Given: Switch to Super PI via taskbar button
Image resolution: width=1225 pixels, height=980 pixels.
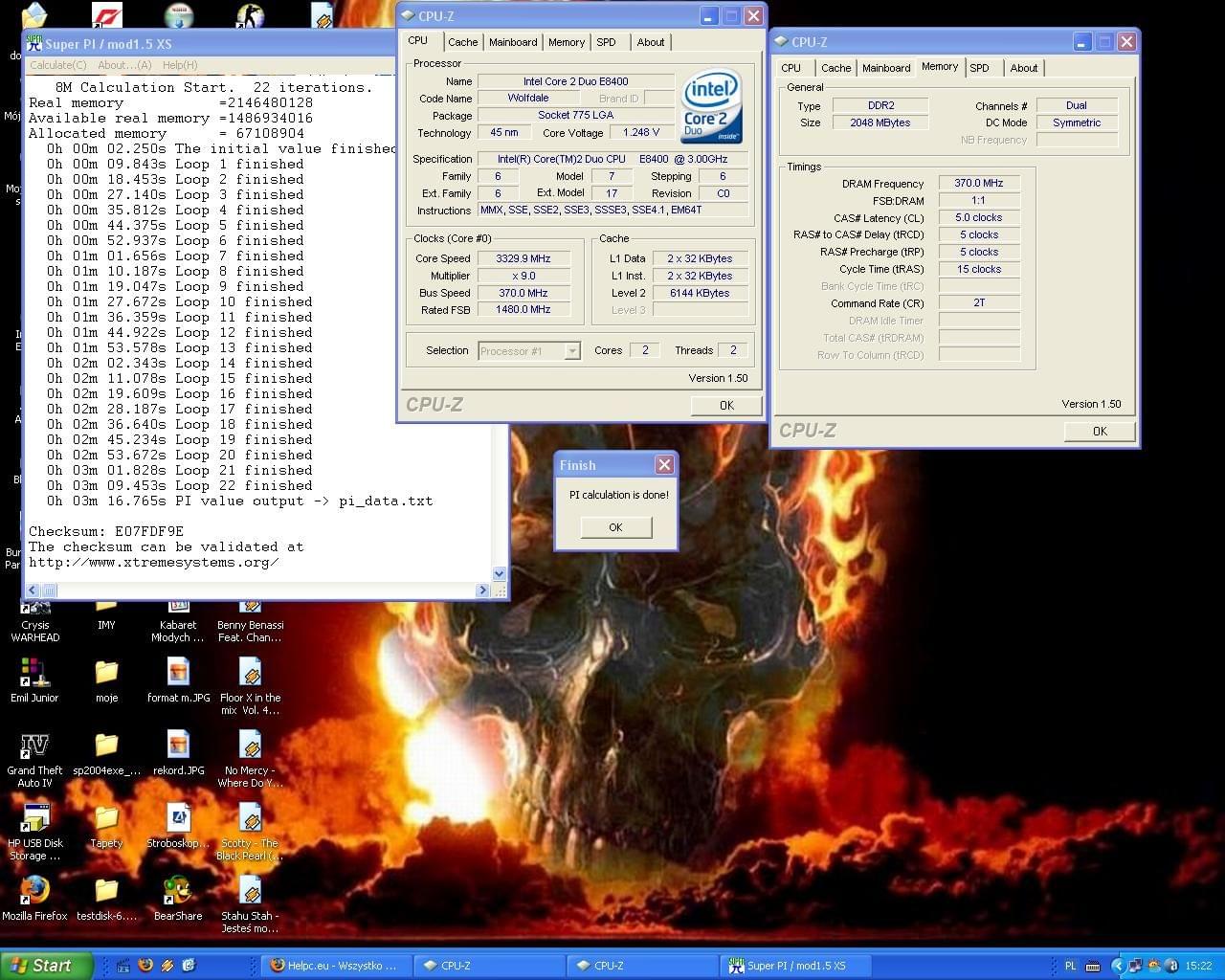Looking at the screenshot, I should [x=794, y=966].
